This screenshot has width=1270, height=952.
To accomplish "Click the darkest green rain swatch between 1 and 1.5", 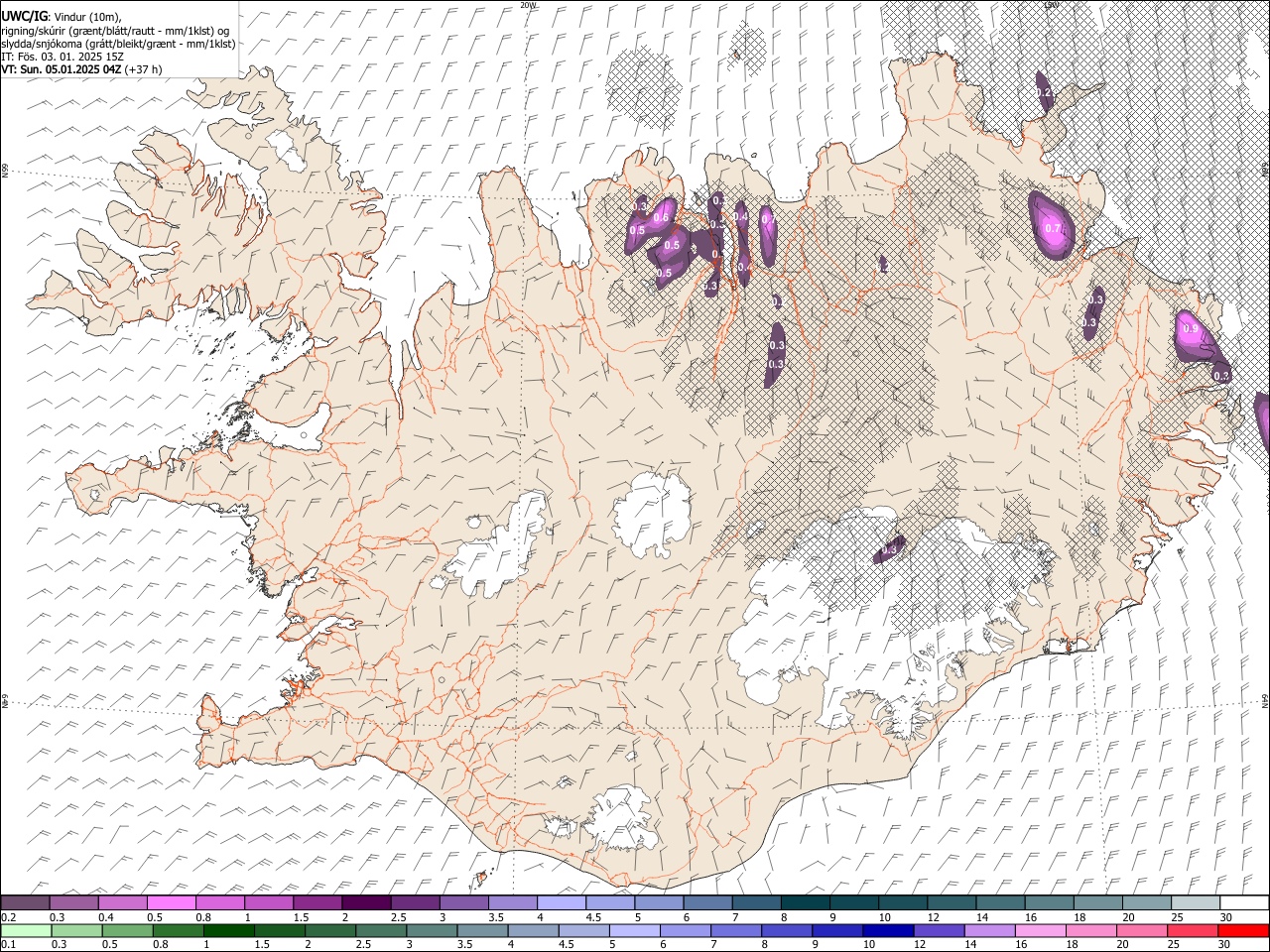I will point(228,931).
